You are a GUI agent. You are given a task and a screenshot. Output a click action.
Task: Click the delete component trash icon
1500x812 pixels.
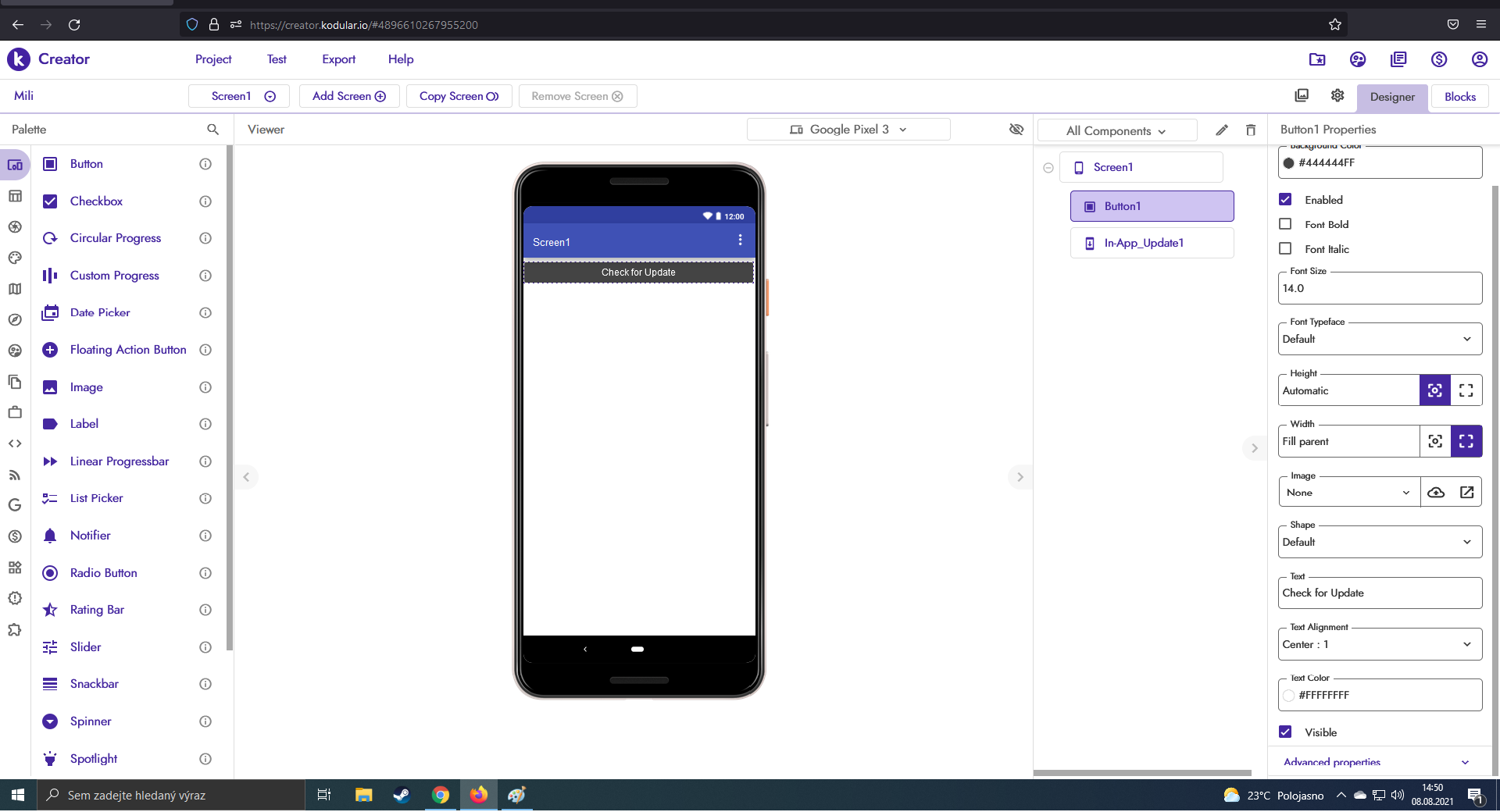point(1251,130)
